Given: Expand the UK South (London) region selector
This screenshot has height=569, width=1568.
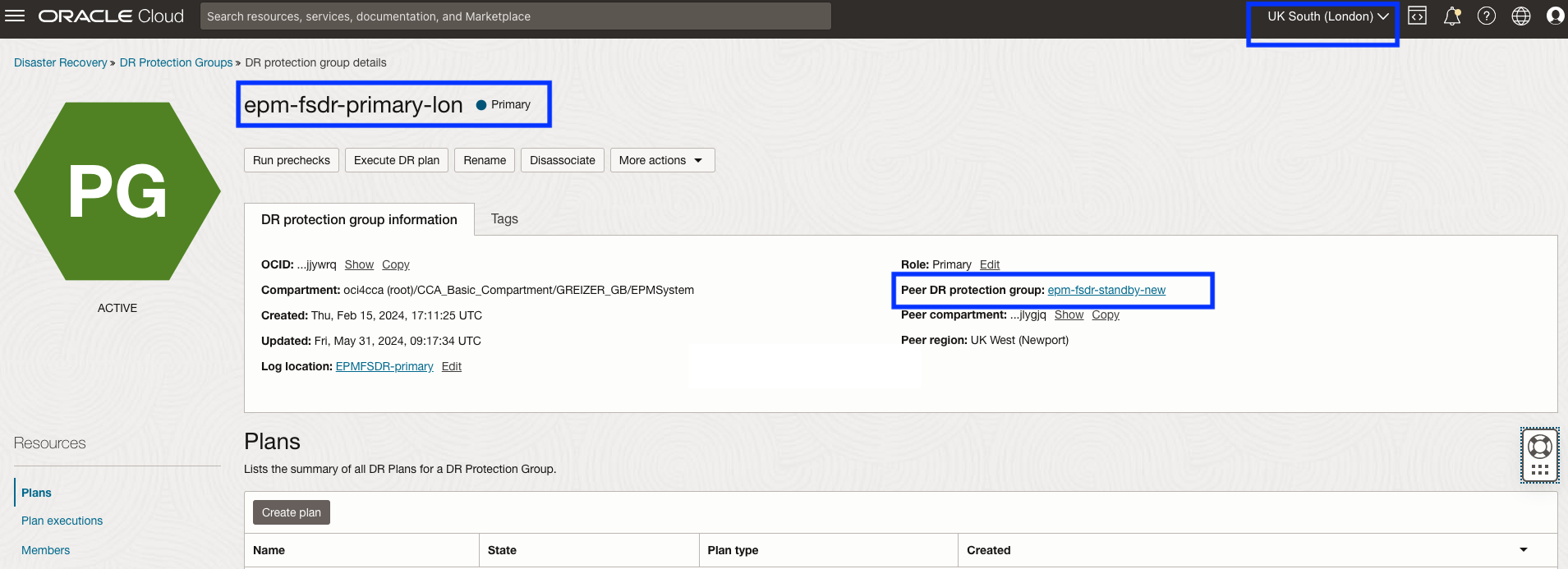Looking at the screenshot, I should point(1327,16).
